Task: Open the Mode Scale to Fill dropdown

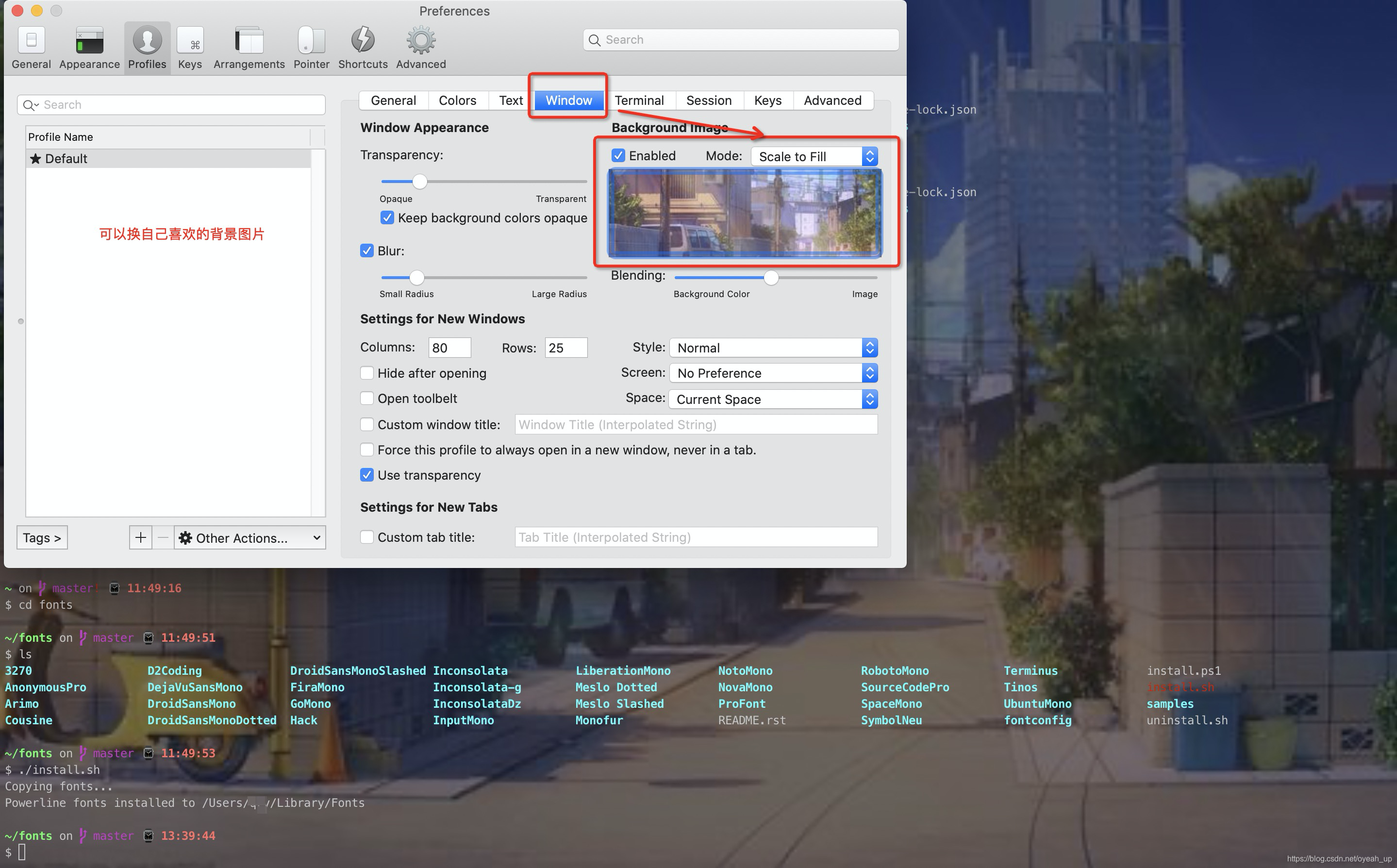Action: pyautogui.click(x=815, y=156)
